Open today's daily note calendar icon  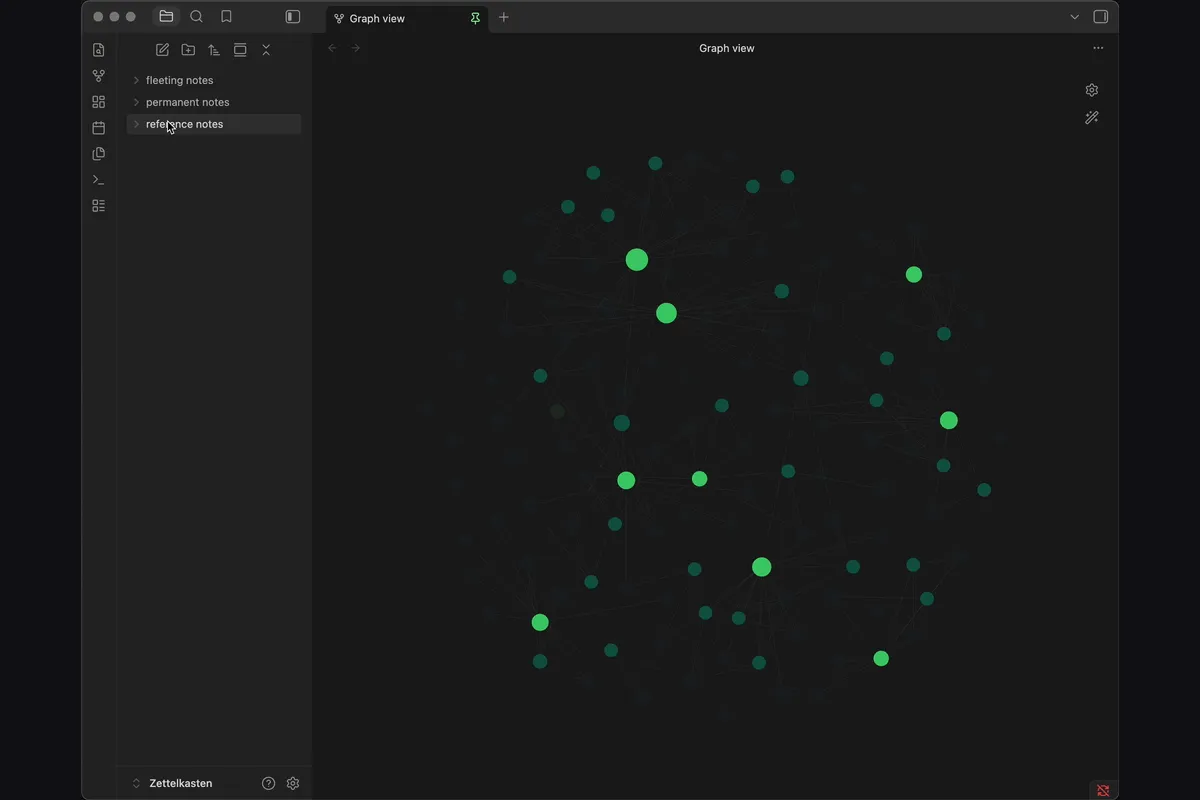pos(98,128)
